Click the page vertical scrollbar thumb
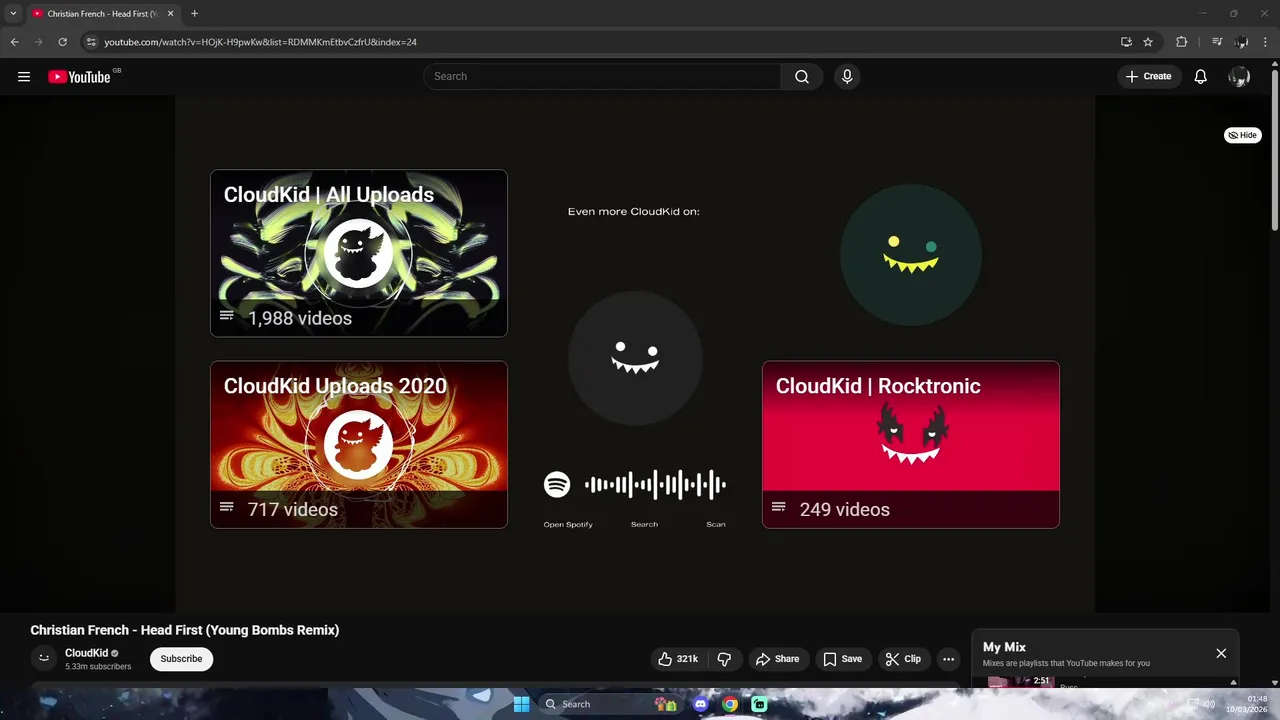 (x=1274, y=148)
